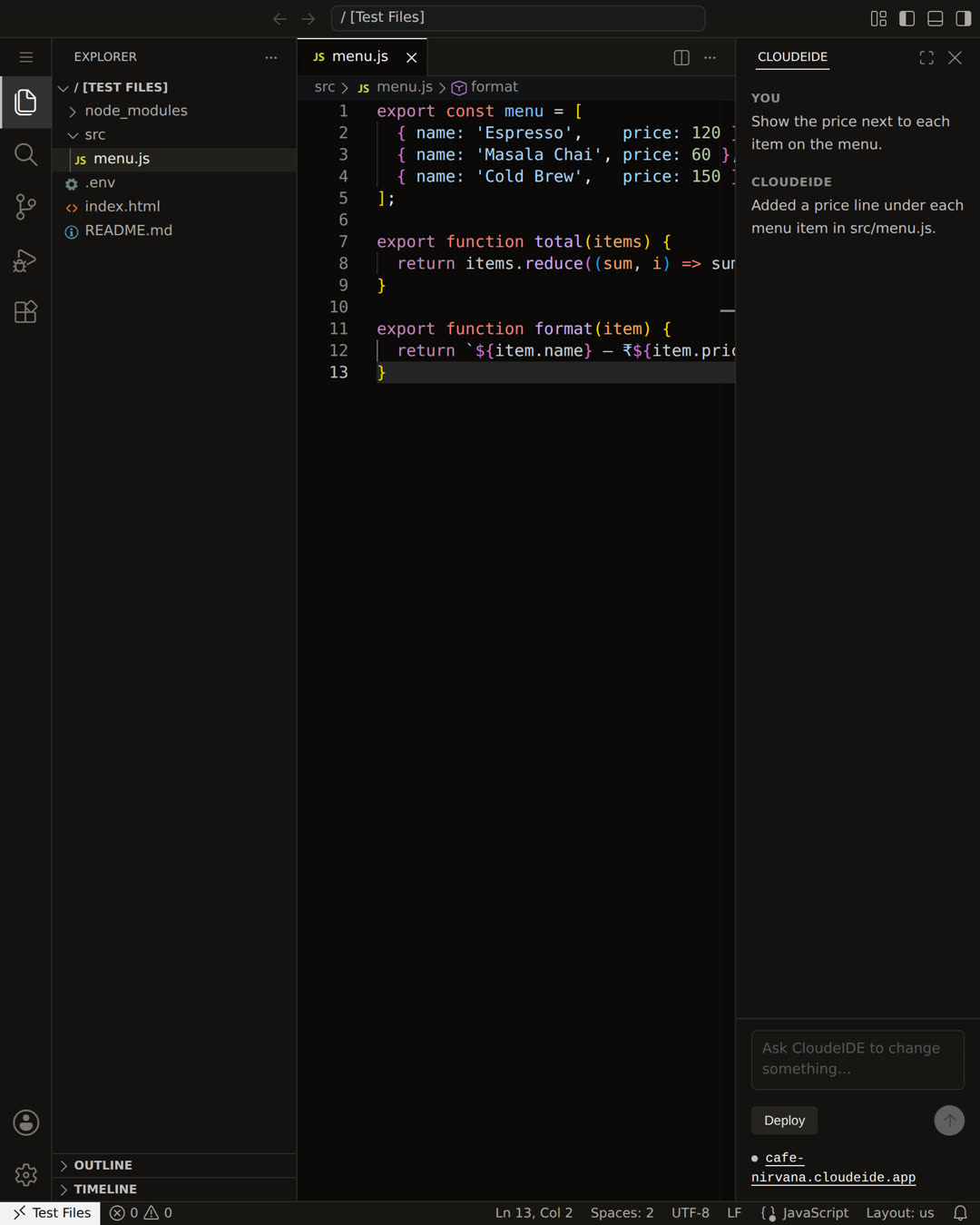Select encoding via UTF-8 status item
Screen dimensions: 980x1225
click(691, 1213)
